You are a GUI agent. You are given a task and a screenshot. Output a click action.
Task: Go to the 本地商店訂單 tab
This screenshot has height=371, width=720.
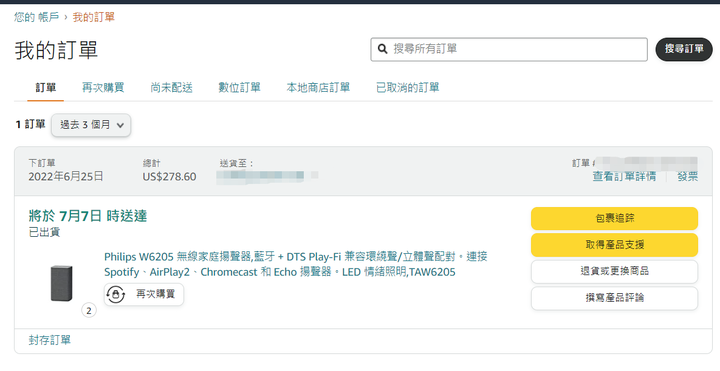318,87
